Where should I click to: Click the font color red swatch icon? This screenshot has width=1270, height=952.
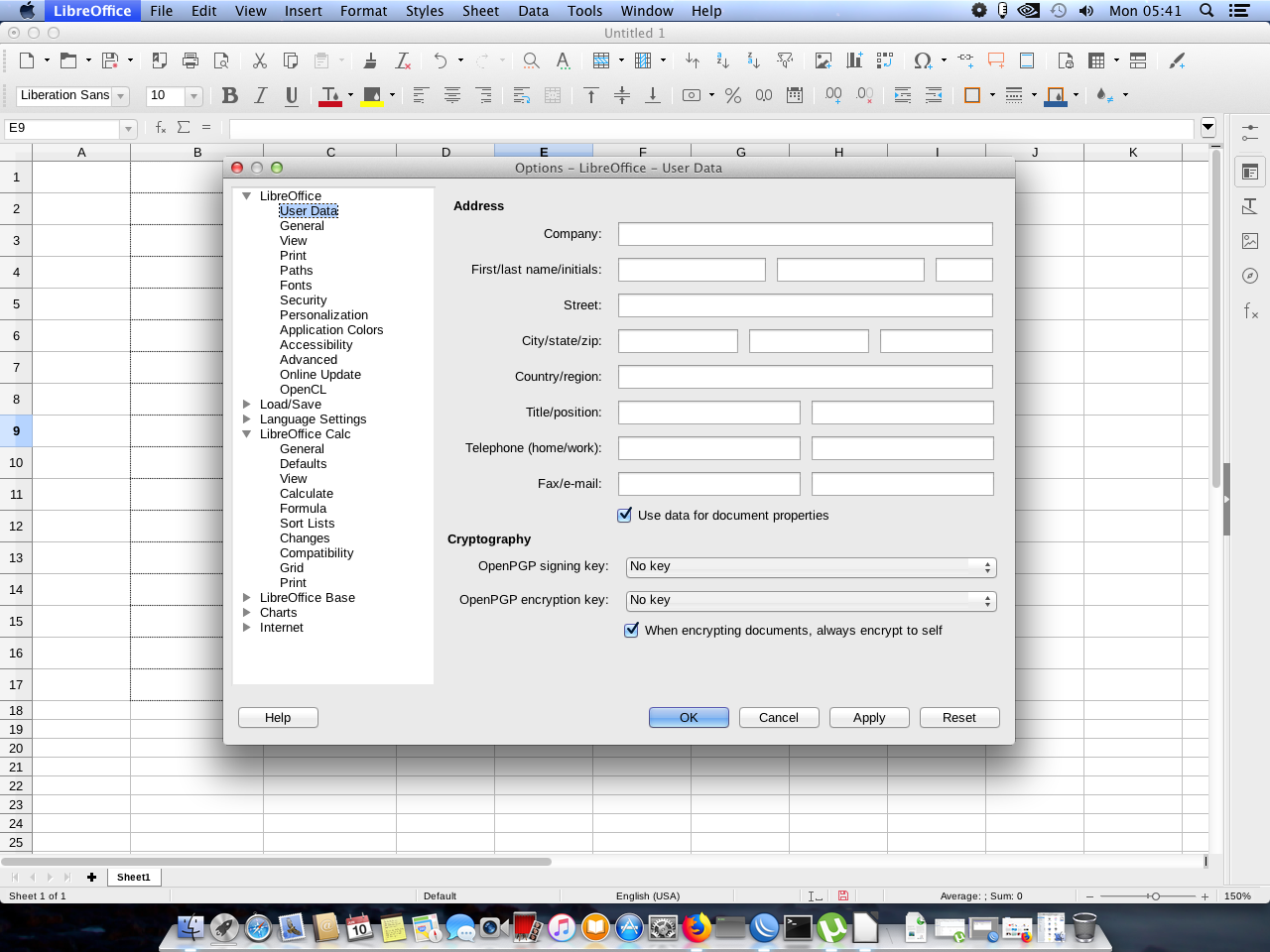point(330,96)
